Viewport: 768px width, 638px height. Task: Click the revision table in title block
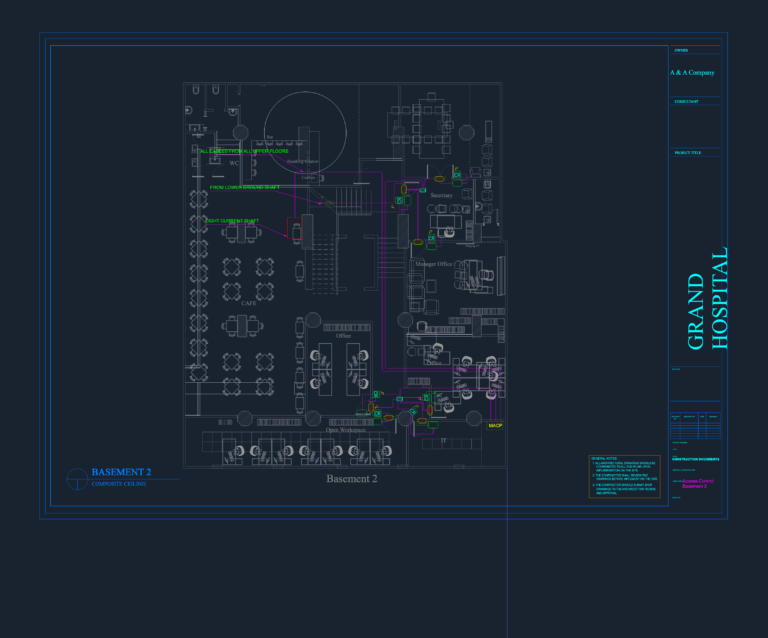pyautogui.click(x=696, y=426)
